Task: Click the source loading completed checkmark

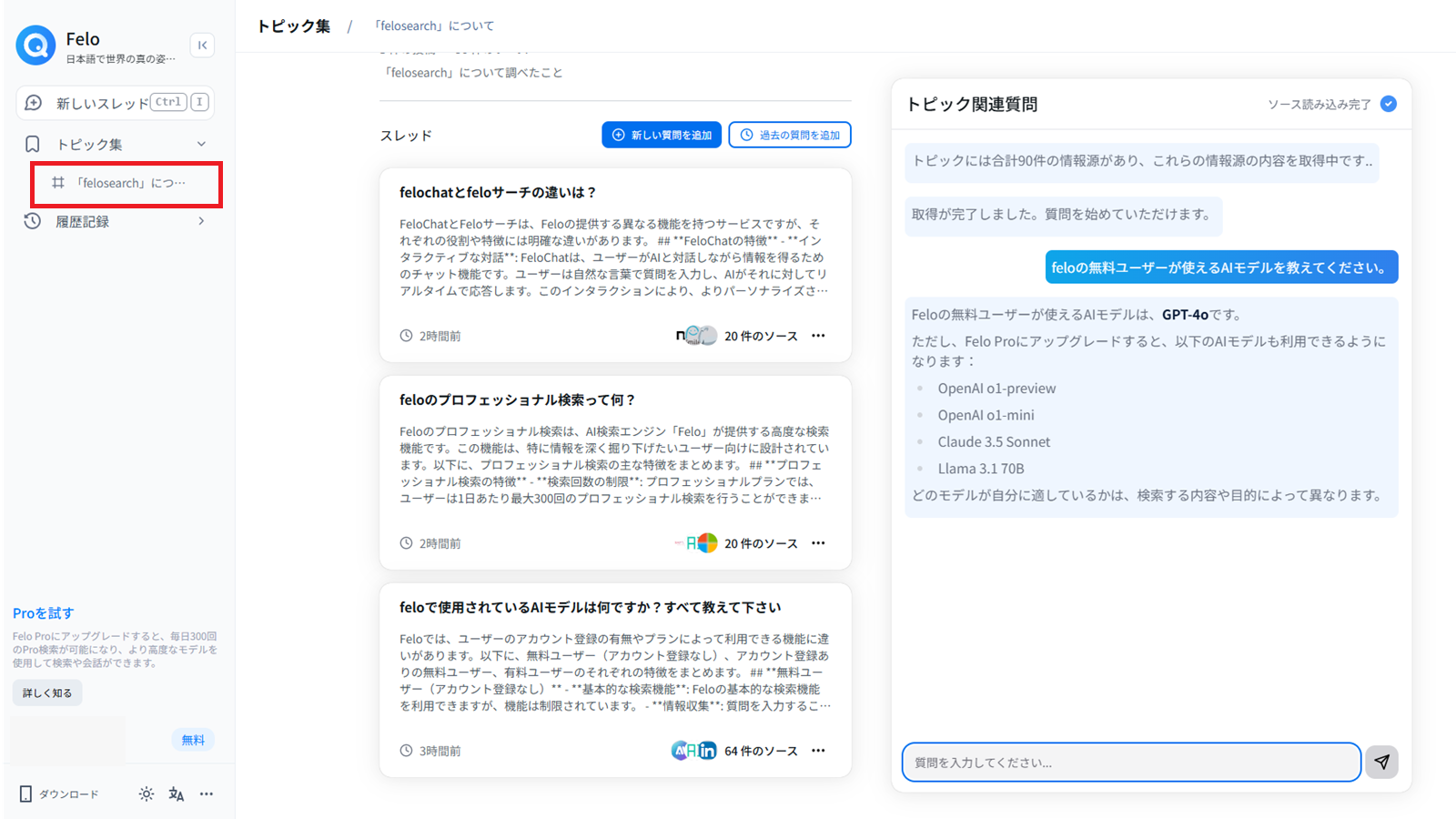Action: coord(1388,104)
